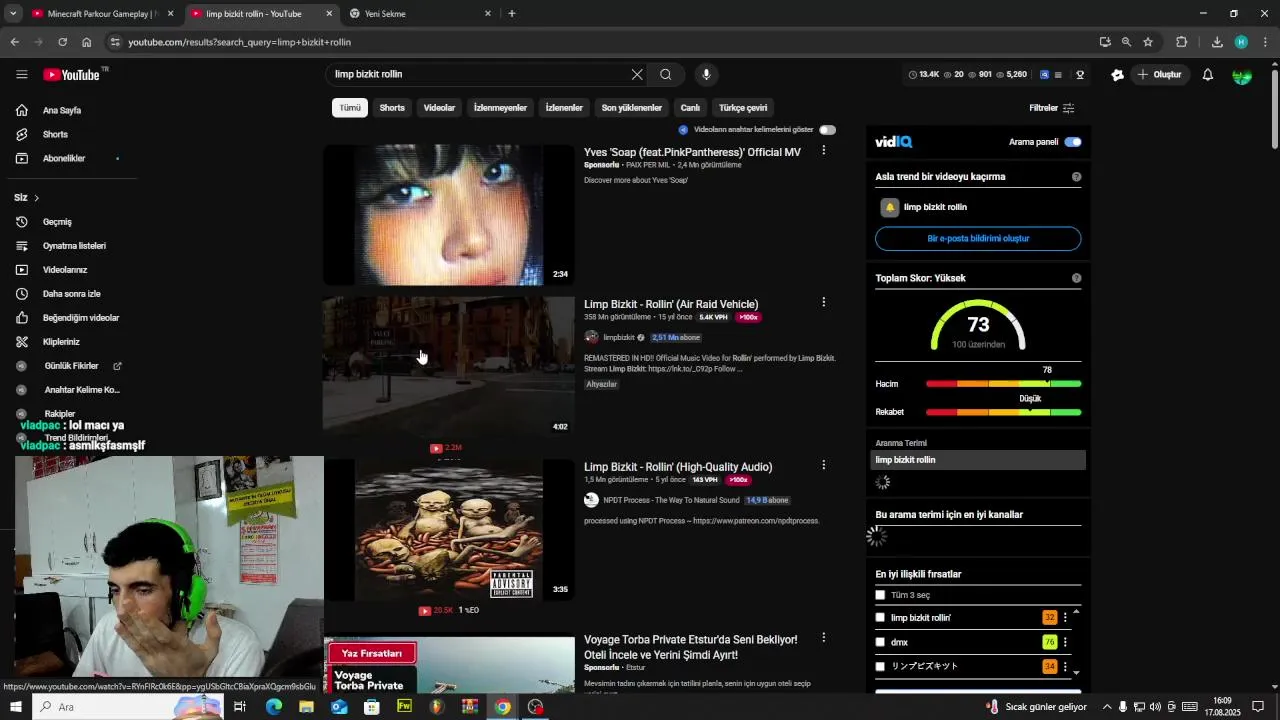This screenshot has height=720, width=1280.
Task: Open Chrome extensions puzzle icon
Action: 1181,42
